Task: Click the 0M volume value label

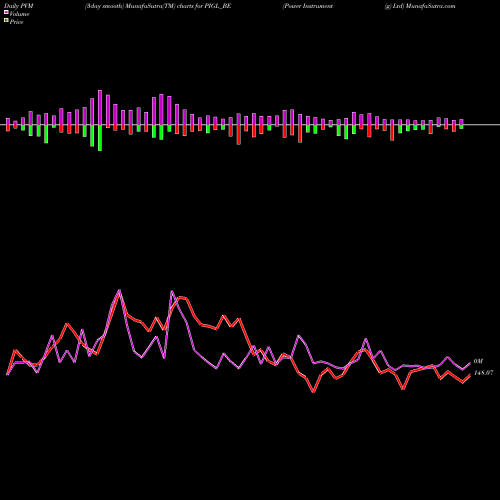Action: click(x=478, y=361)
